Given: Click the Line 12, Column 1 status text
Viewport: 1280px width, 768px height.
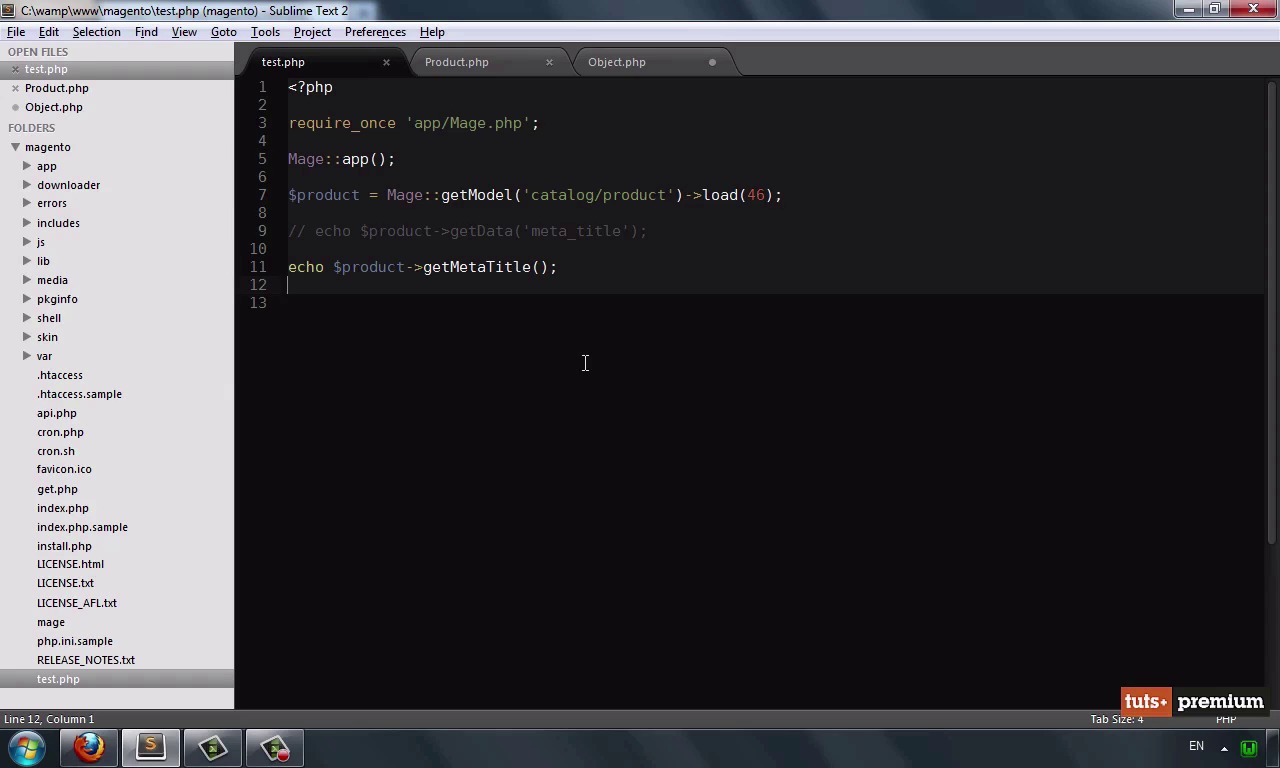Looking at the screenshot, I should pyautogui.click(x=49, y=719).
